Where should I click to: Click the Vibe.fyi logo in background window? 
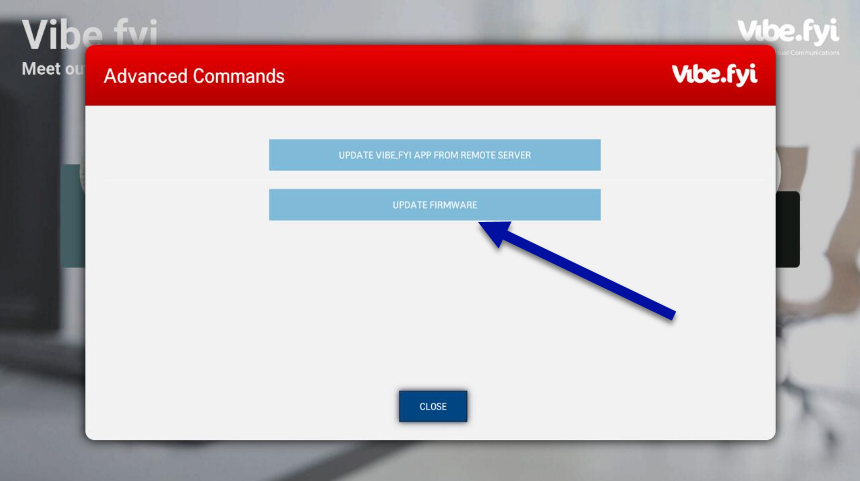click(788, 32)
